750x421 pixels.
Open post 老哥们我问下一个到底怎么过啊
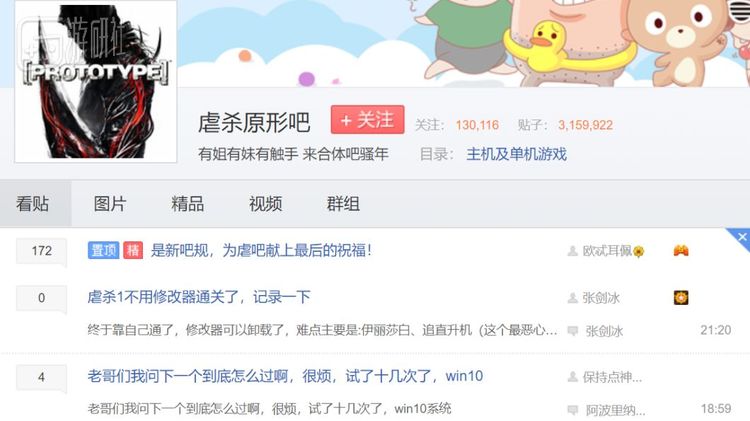285,376
